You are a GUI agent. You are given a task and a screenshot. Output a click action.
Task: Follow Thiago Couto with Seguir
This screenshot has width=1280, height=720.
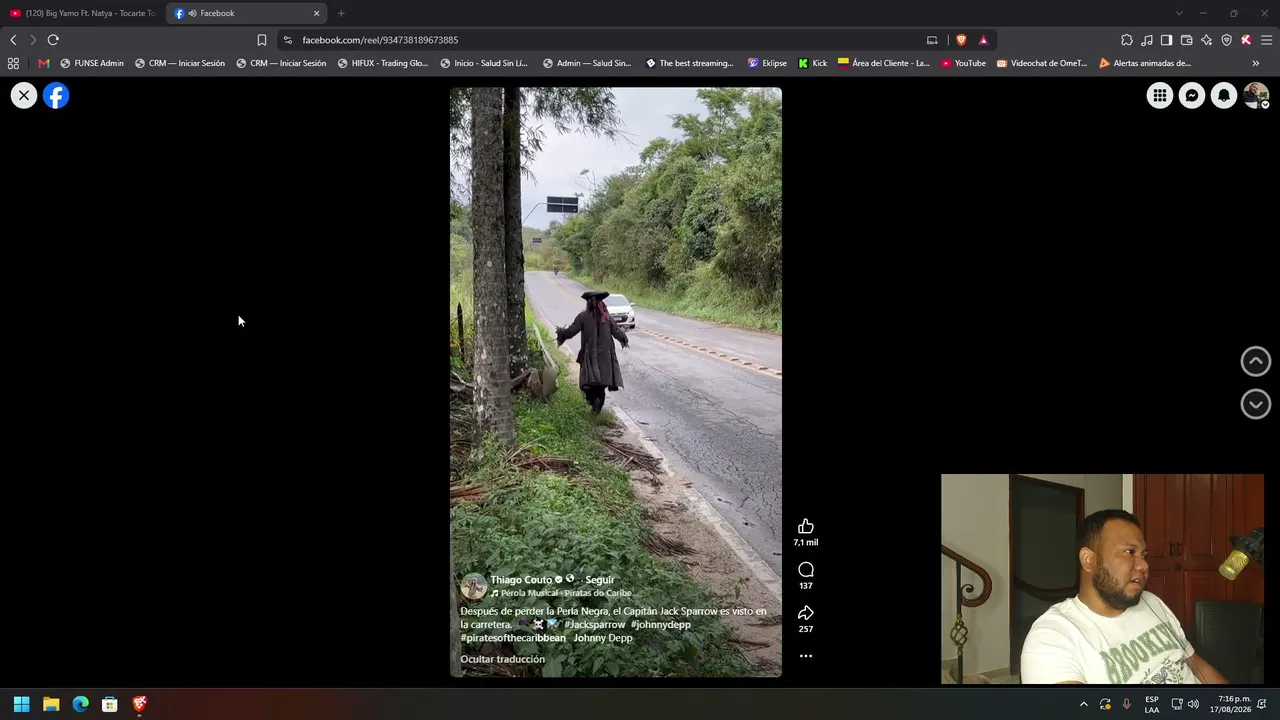(x=600, y=580)
